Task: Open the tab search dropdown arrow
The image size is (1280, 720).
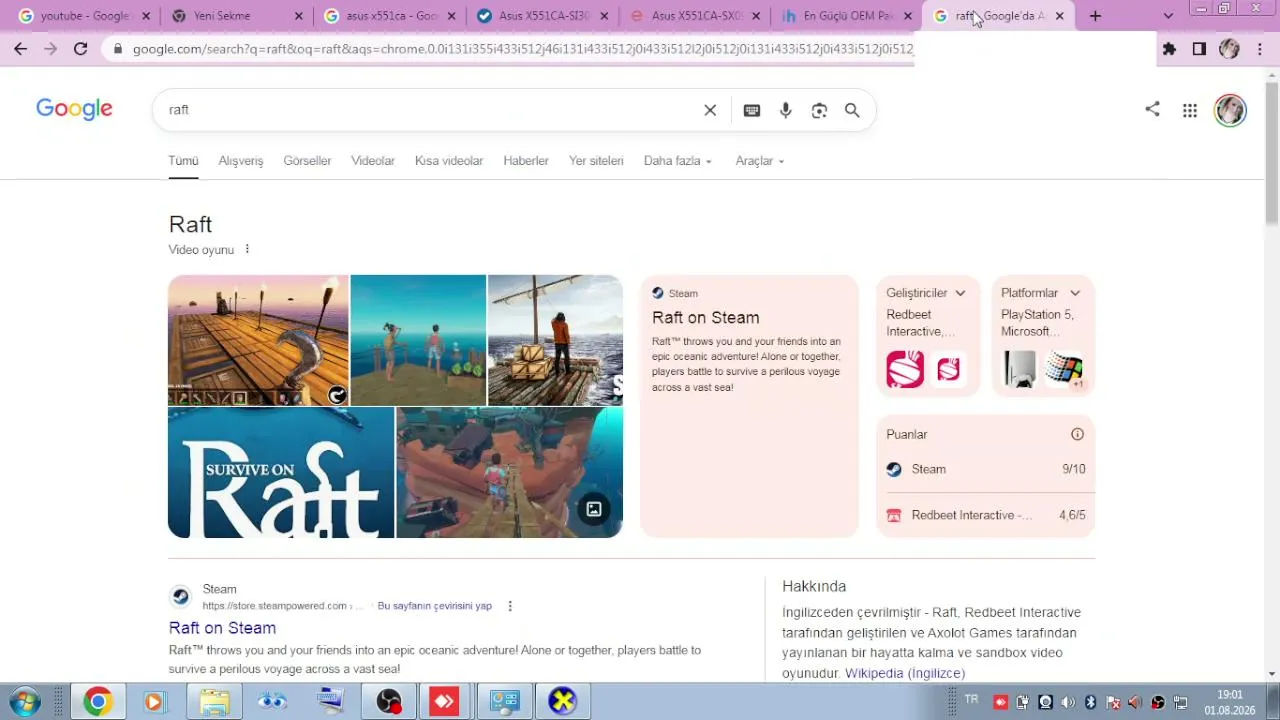Action: (x=1168, y=16)
